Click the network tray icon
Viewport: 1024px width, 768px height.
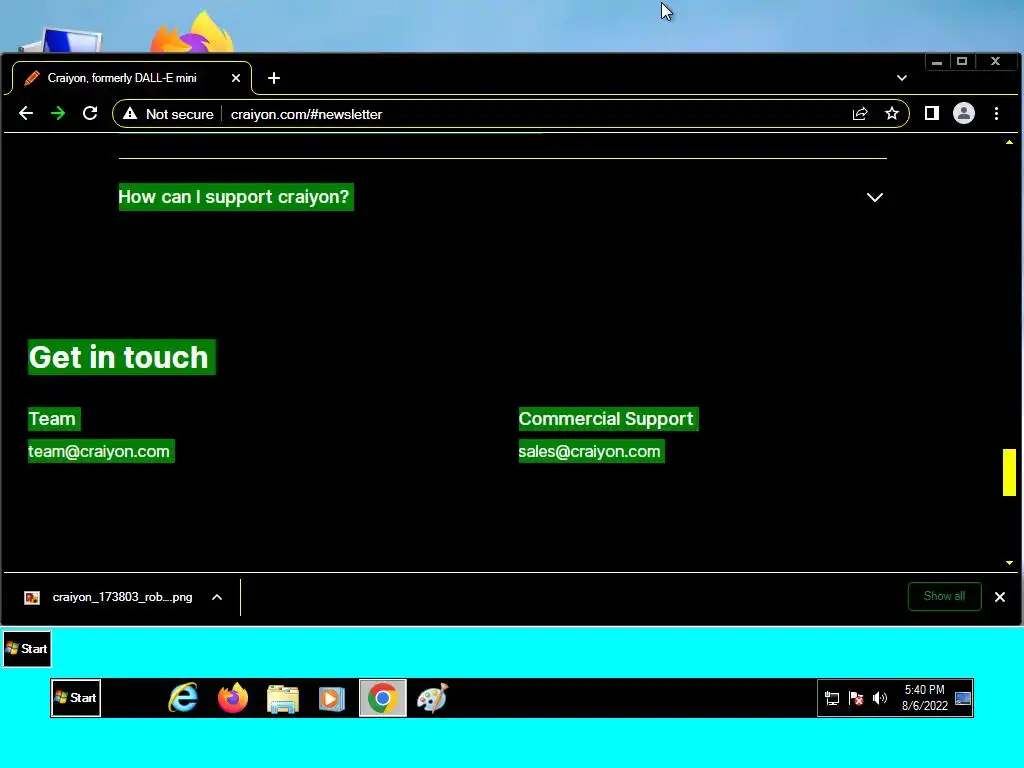[831, 699]
